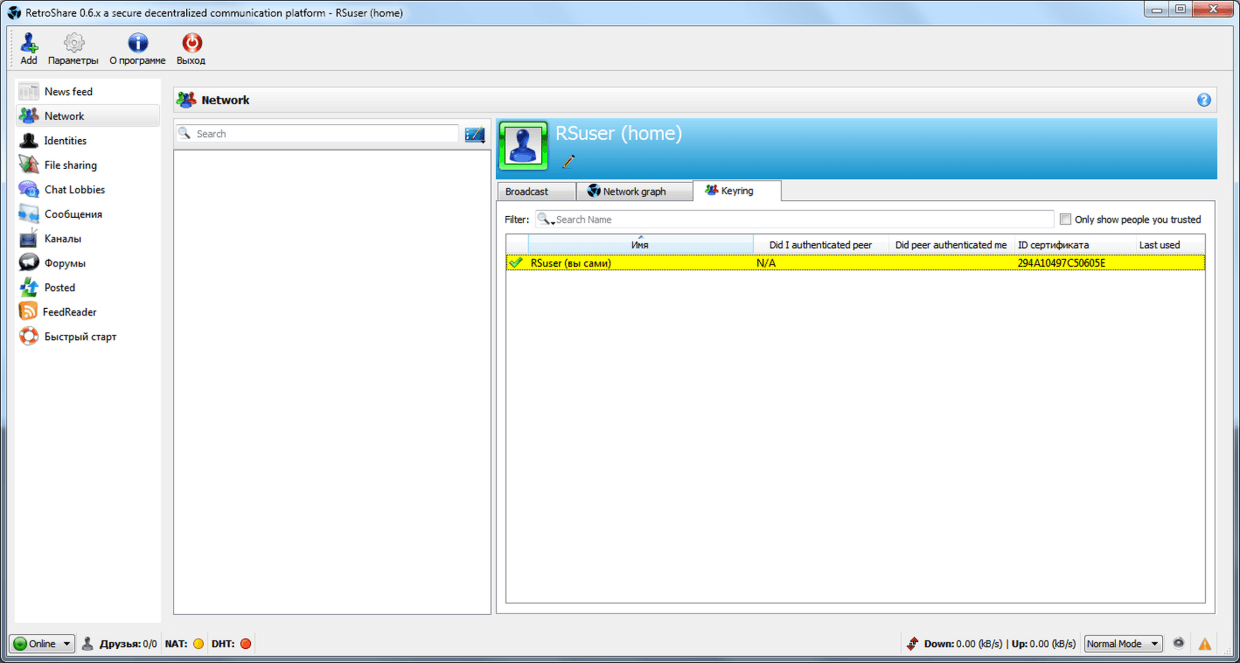Open the Online status dropdown
Screen dimensions: 1240x663
pos(42,644)
